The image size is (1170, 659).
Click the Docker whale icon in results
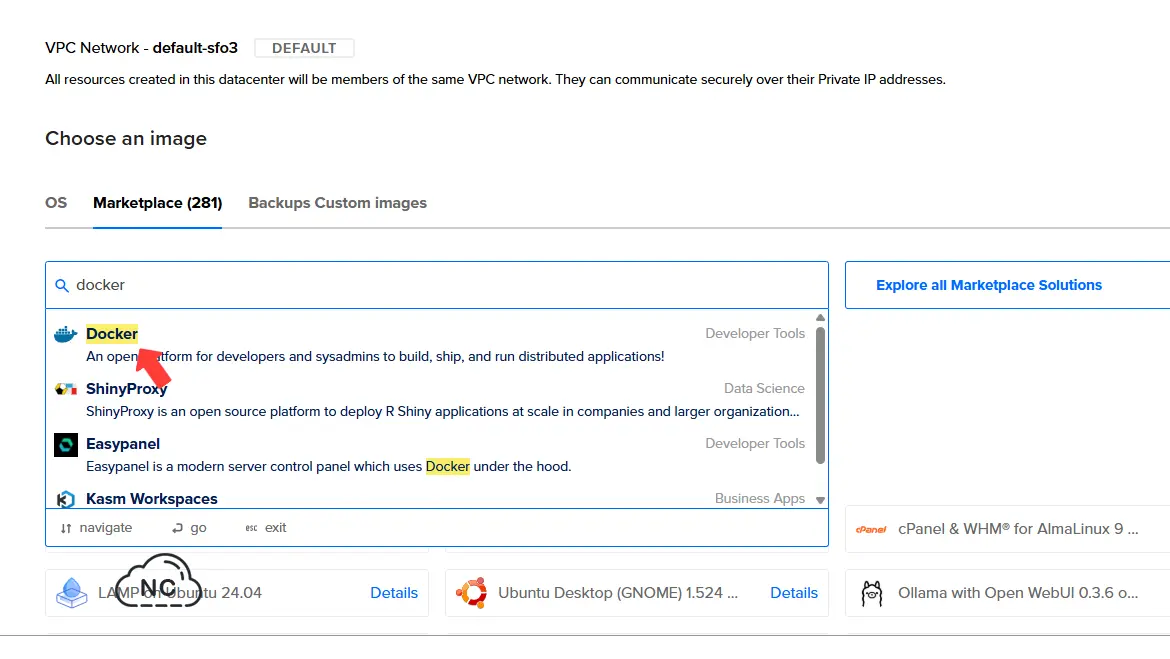66,334
